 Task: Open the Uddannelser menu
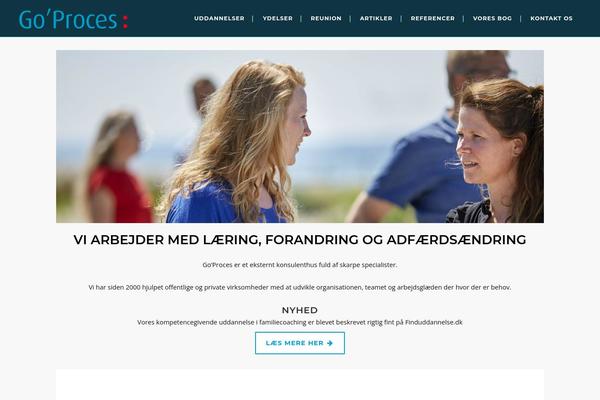(219, 18)
